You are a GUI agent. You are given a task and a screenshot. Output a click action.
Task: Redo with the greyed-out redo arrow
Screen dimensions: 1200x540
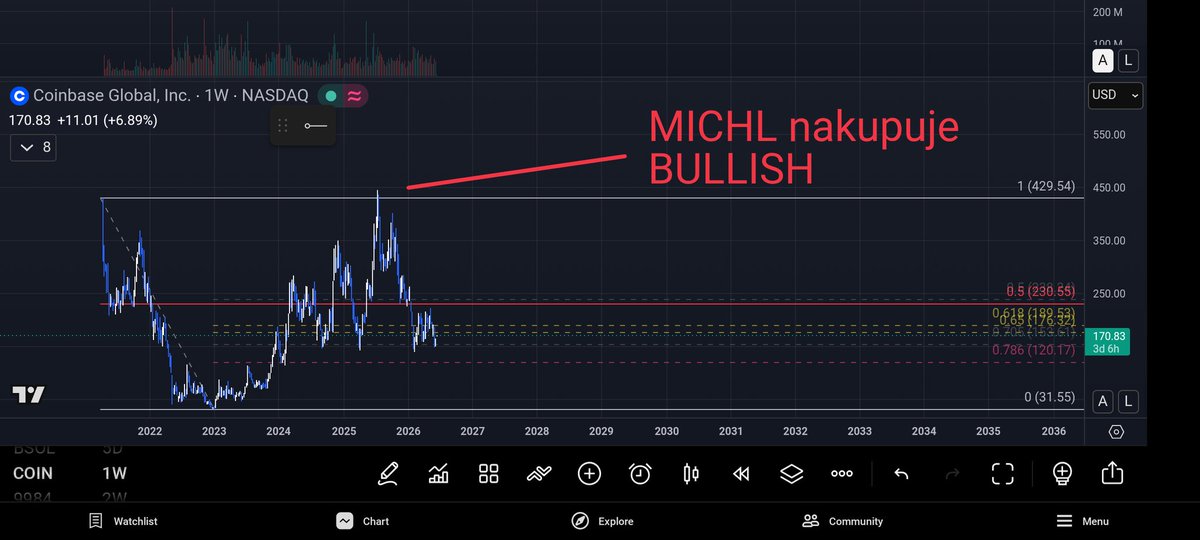(952, 473)
